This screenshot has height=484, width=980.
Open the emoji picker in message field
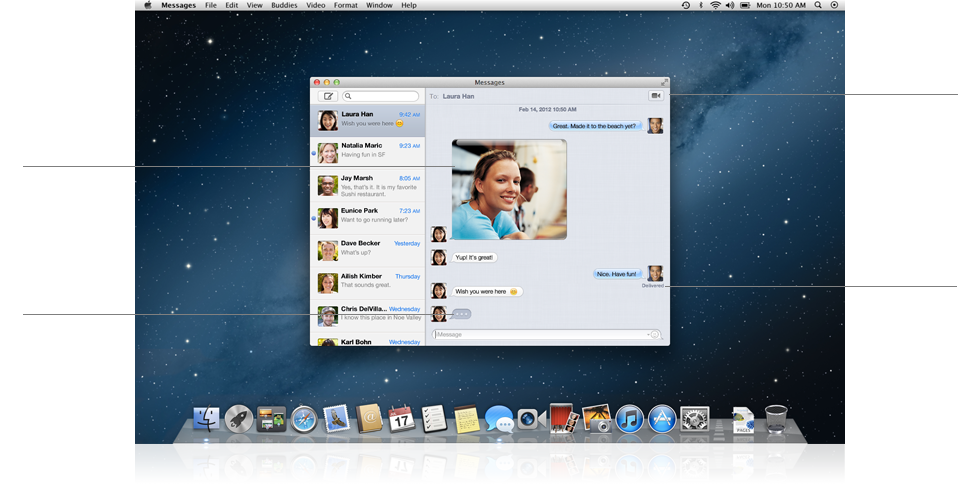click(655, 334)
